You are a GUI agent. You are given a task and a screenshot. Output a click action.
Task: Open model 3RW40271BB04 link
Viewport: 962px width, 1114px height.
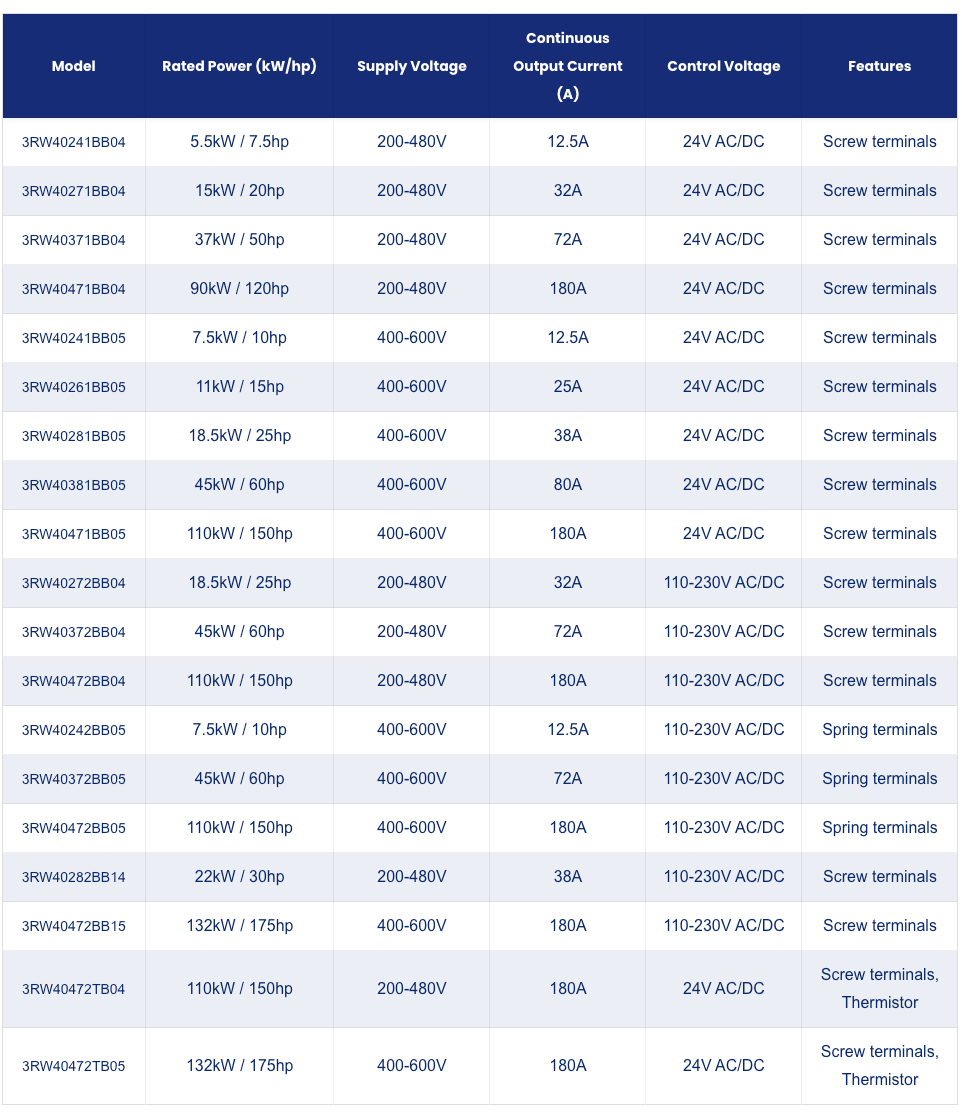(x=73, y=191)
